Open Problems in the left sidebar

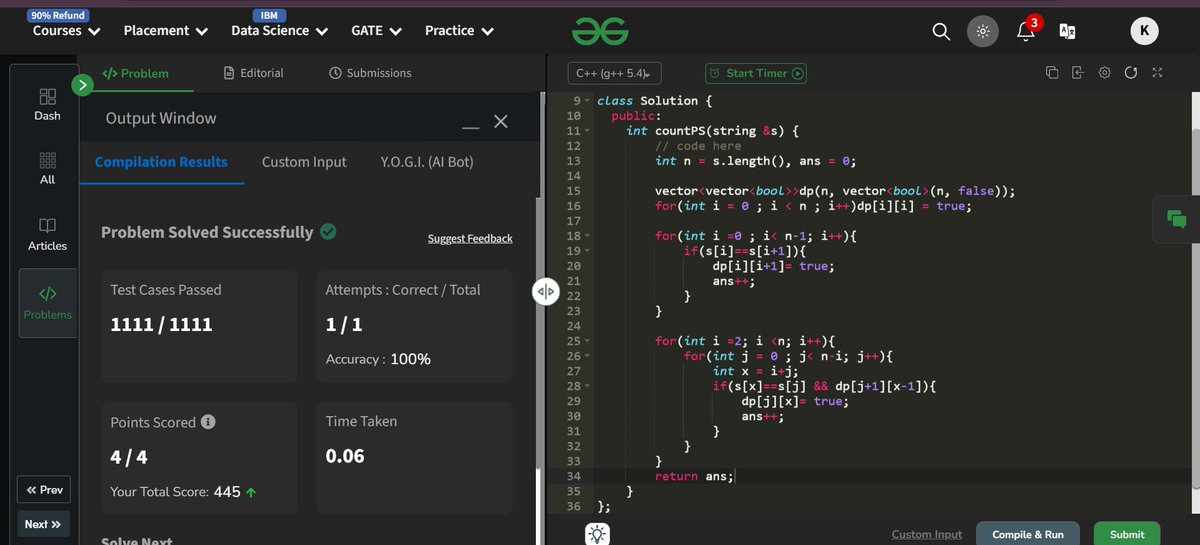(x=47, y=303)
